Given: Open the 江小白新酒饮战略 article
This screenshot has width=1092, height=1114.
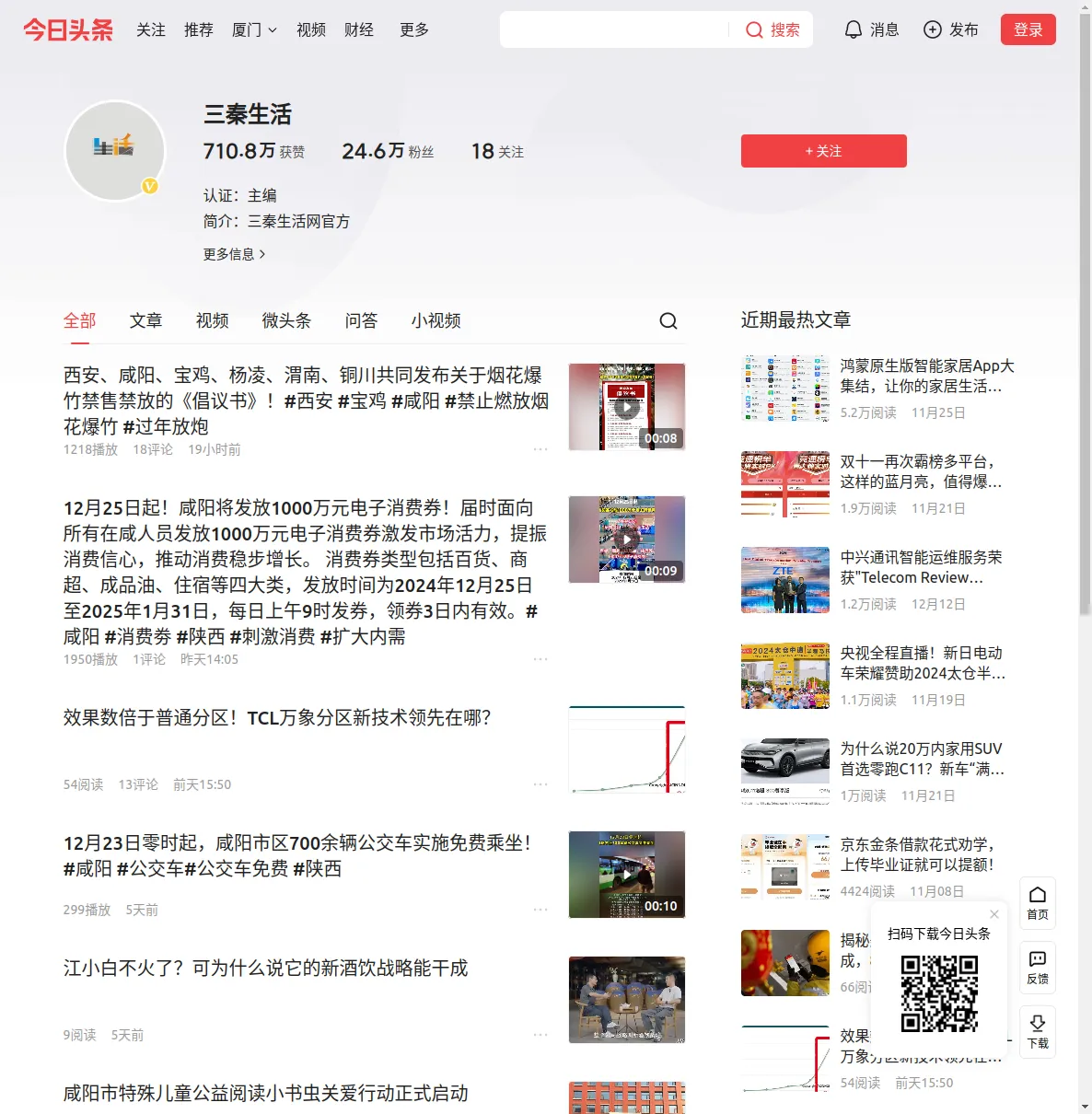Looking at the screenshot, I should [266, 968].
